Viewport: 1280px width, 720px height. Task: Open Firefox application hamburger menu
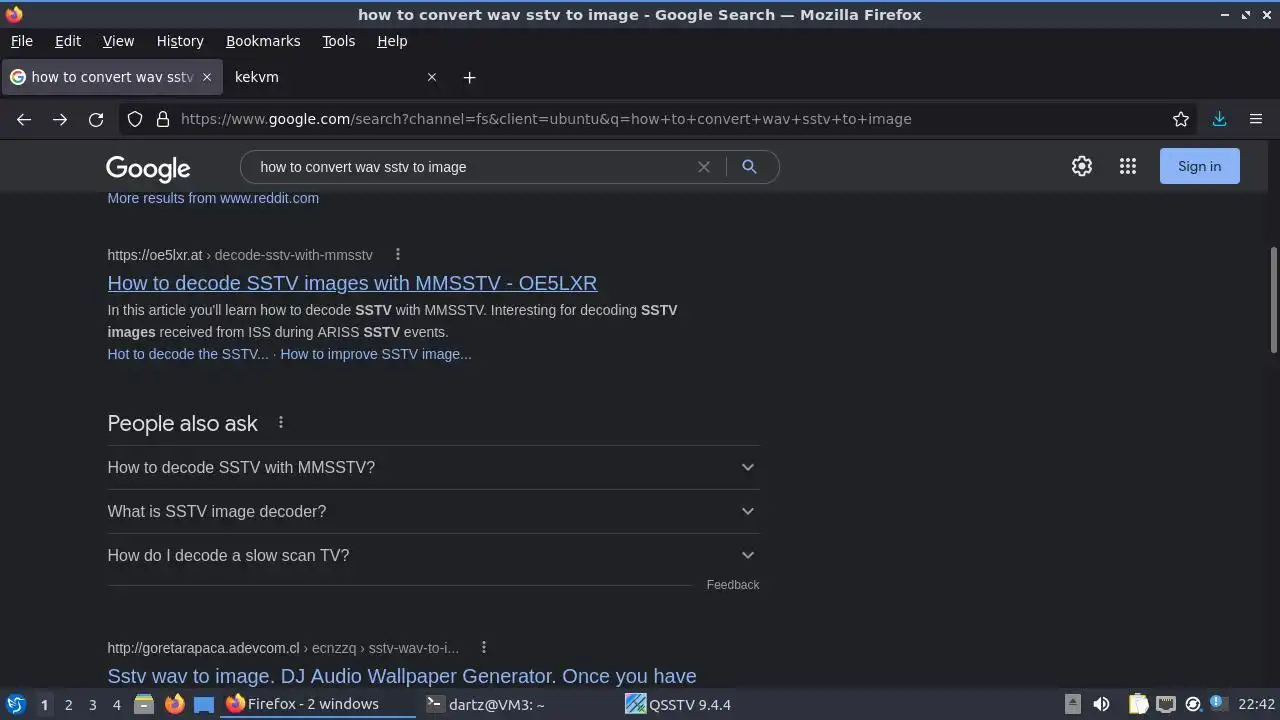[1256, 119]
